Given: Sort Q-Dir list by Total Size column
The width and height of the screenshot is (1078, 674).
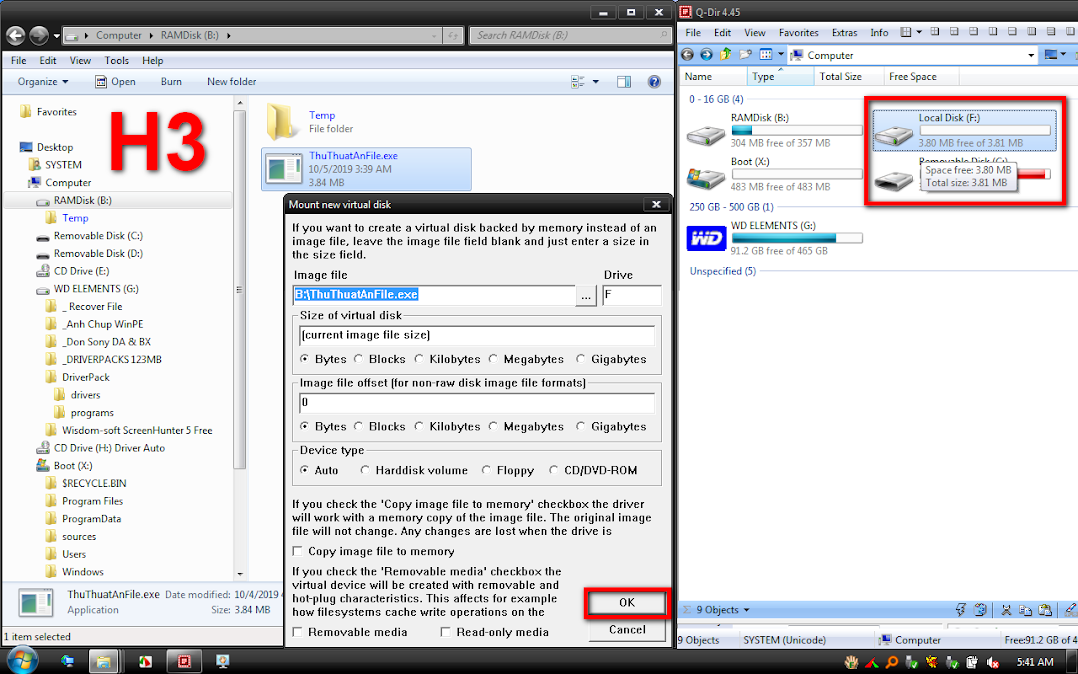Looking at the screenshot, I should 847,77.
